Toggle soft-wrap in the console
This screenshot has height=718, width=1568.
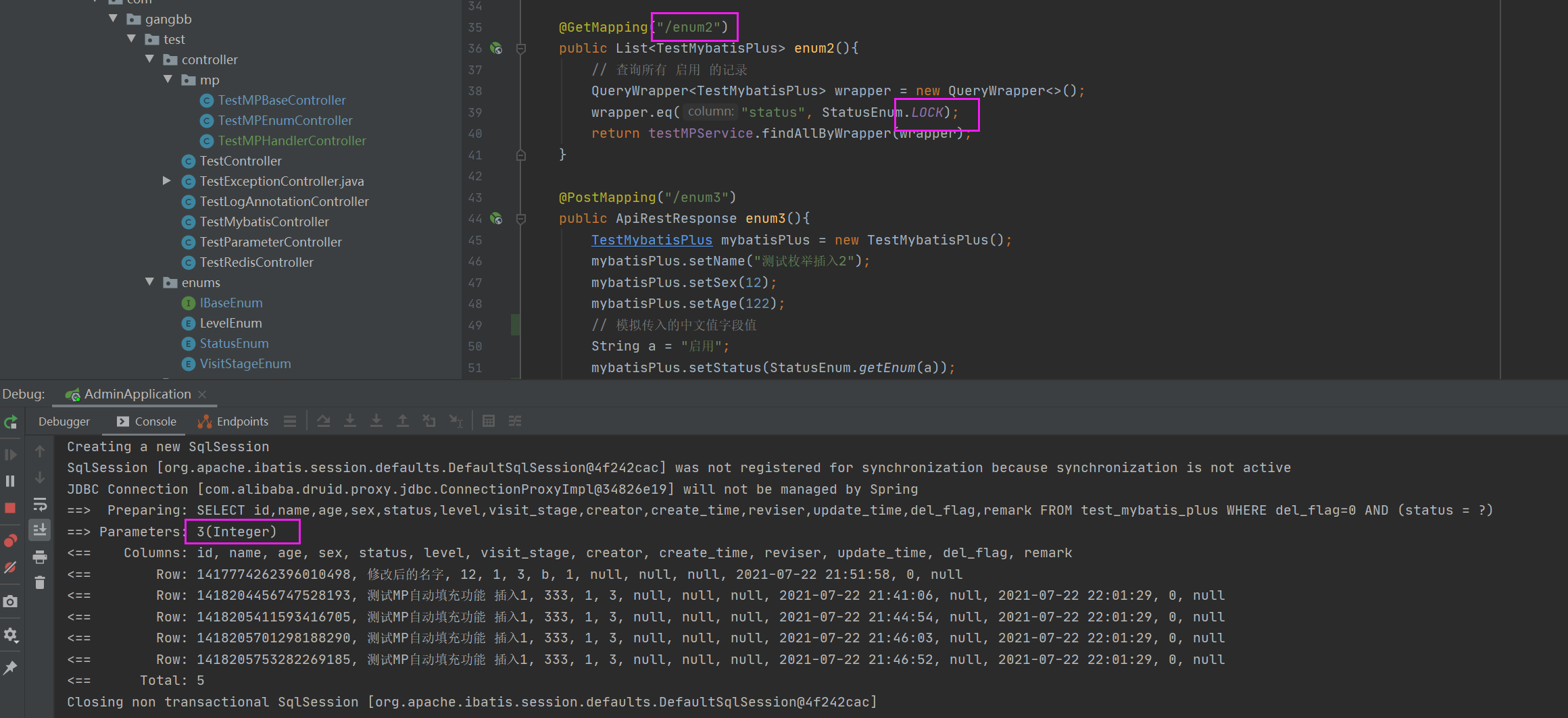[40, 504]
